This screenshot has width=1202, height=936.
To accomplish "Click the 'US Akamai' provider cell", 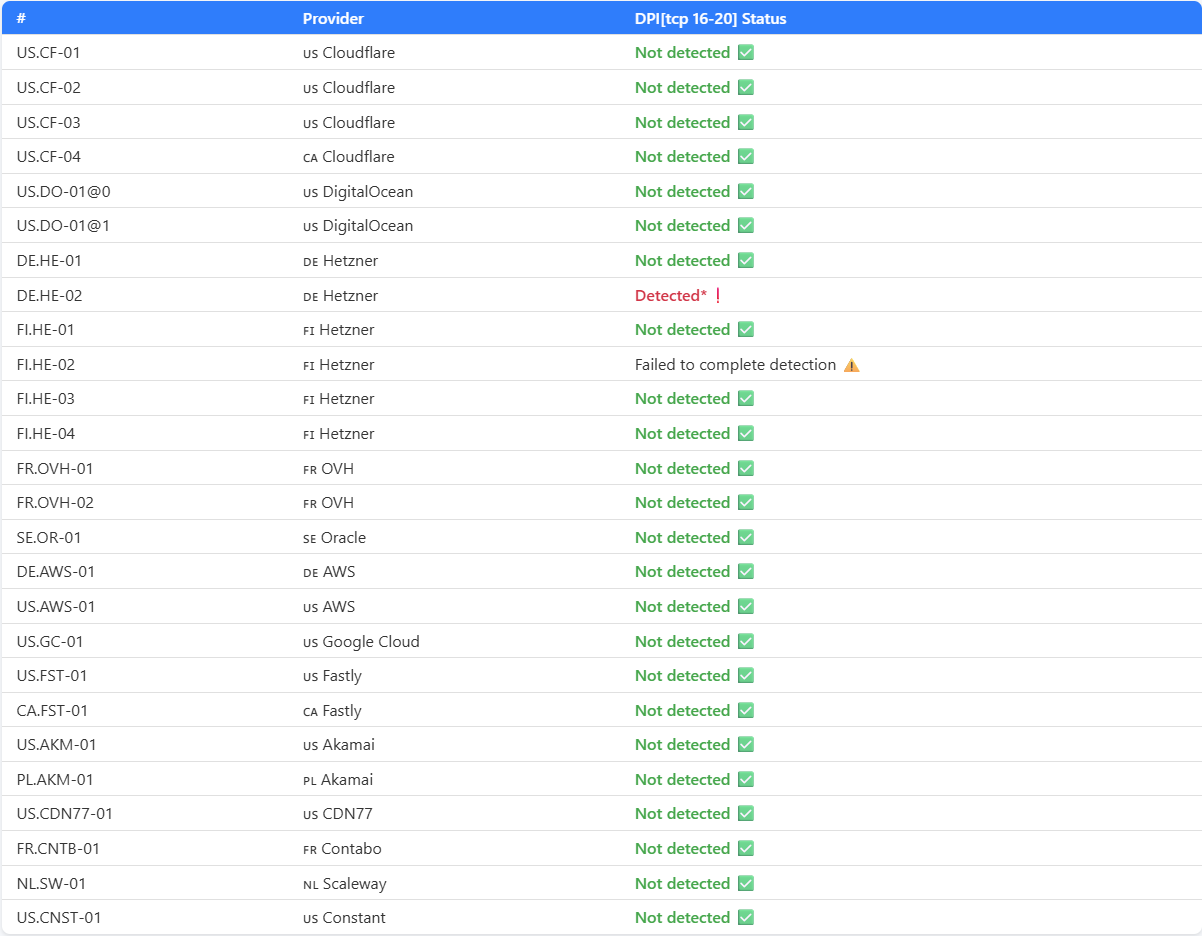I will 339,745.
